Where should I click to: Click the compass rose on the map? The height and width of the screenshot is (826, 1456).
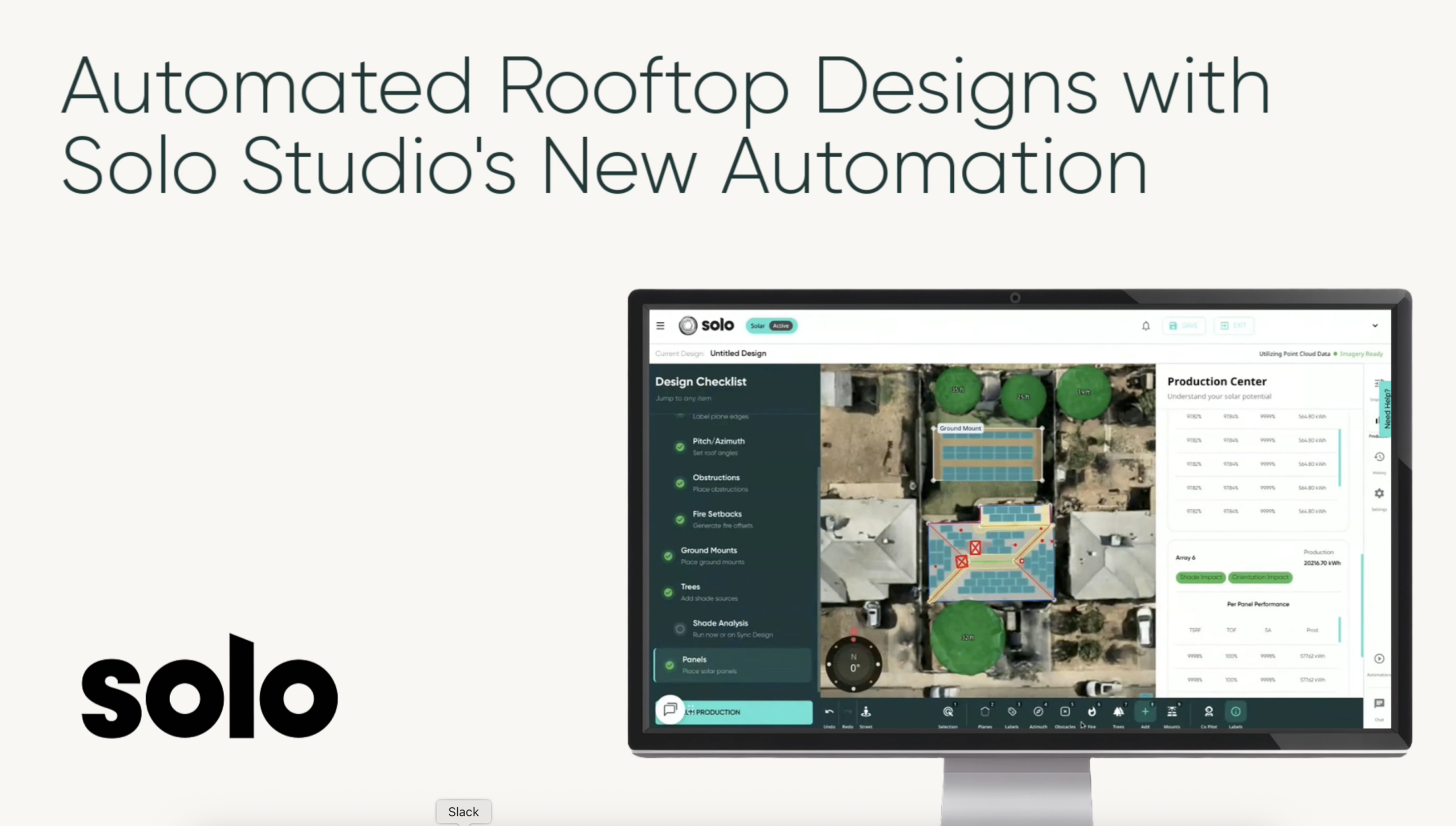pyautogui.click(x=853, y=663)
